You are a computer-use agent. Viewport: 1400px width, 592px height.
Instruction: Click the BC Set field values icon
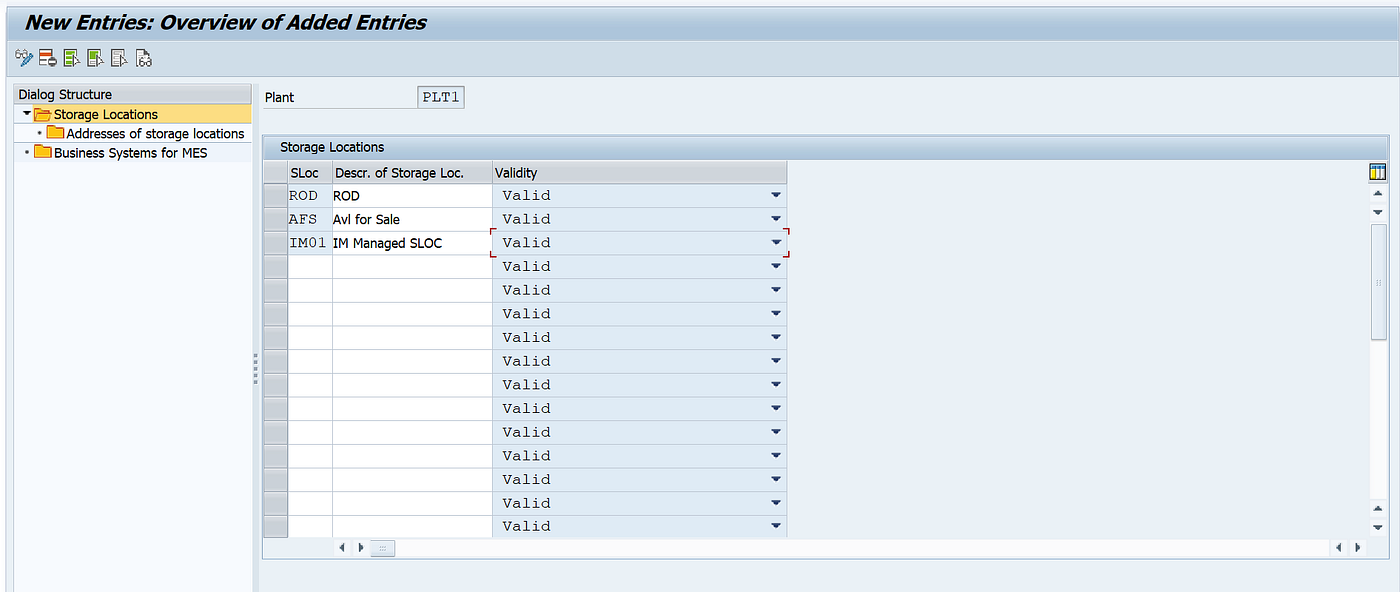[144, 59]
